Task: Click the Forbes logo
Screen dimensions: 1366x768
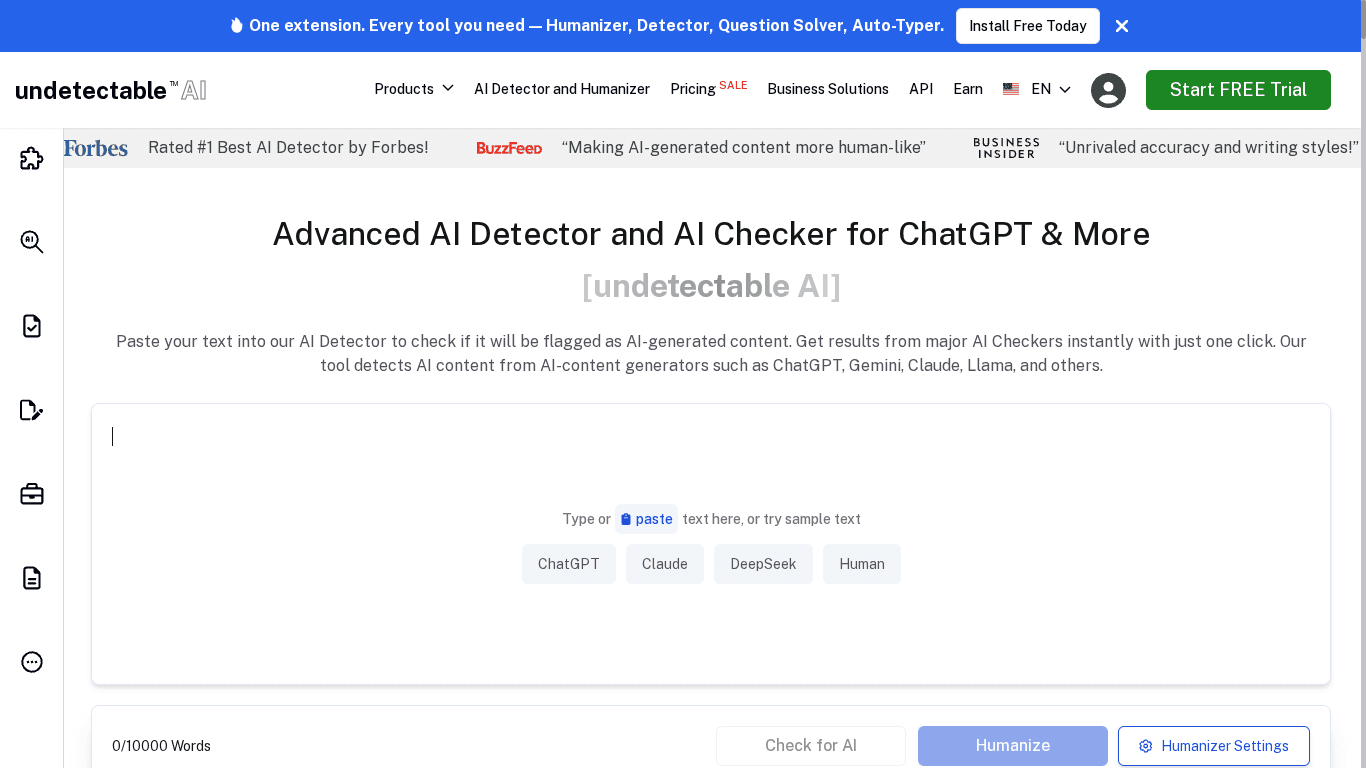Action: pyautogui.click(x=96, y=148)
